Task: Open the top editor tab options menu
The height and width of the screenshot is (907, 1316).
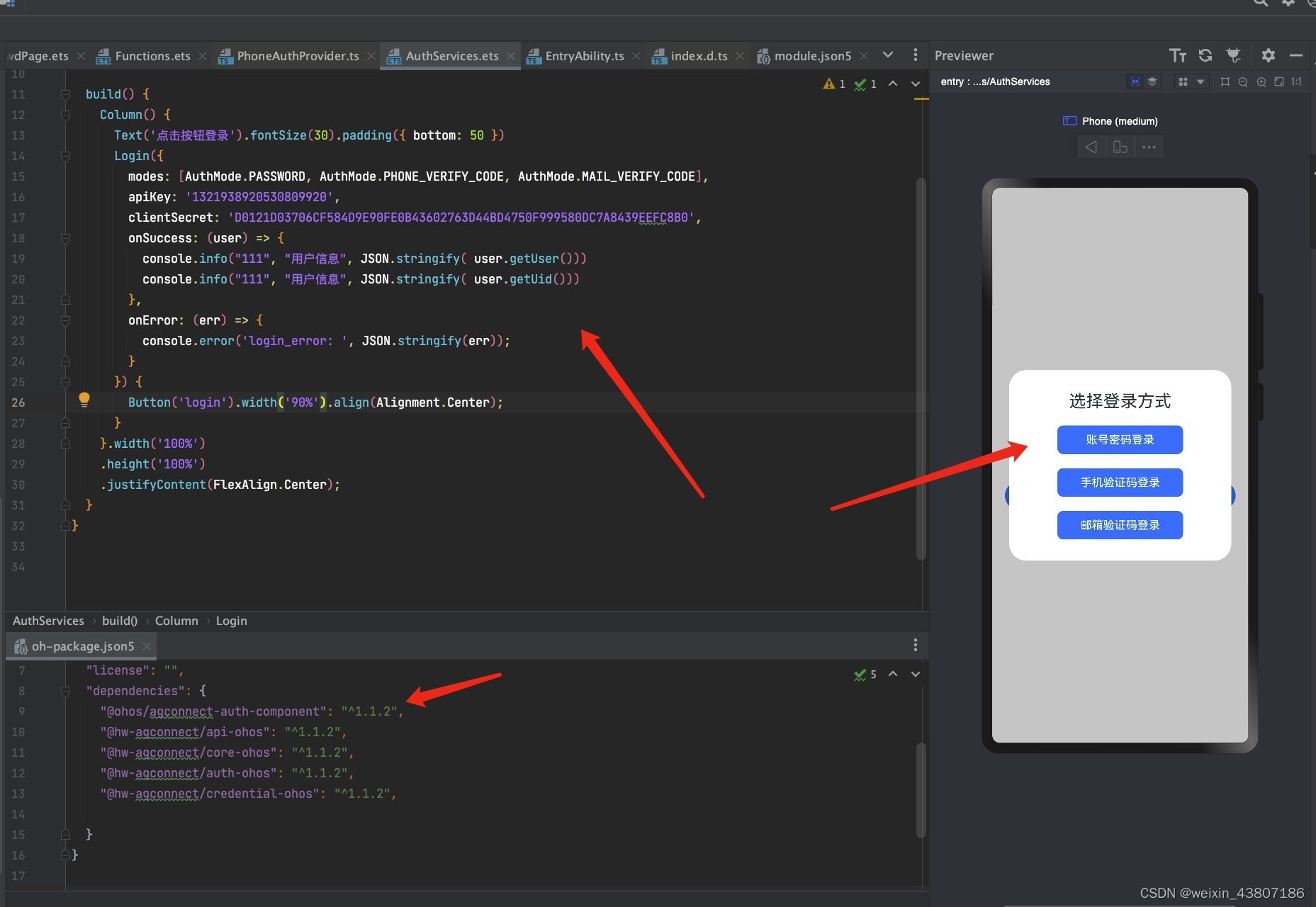Action: point(916,55)
